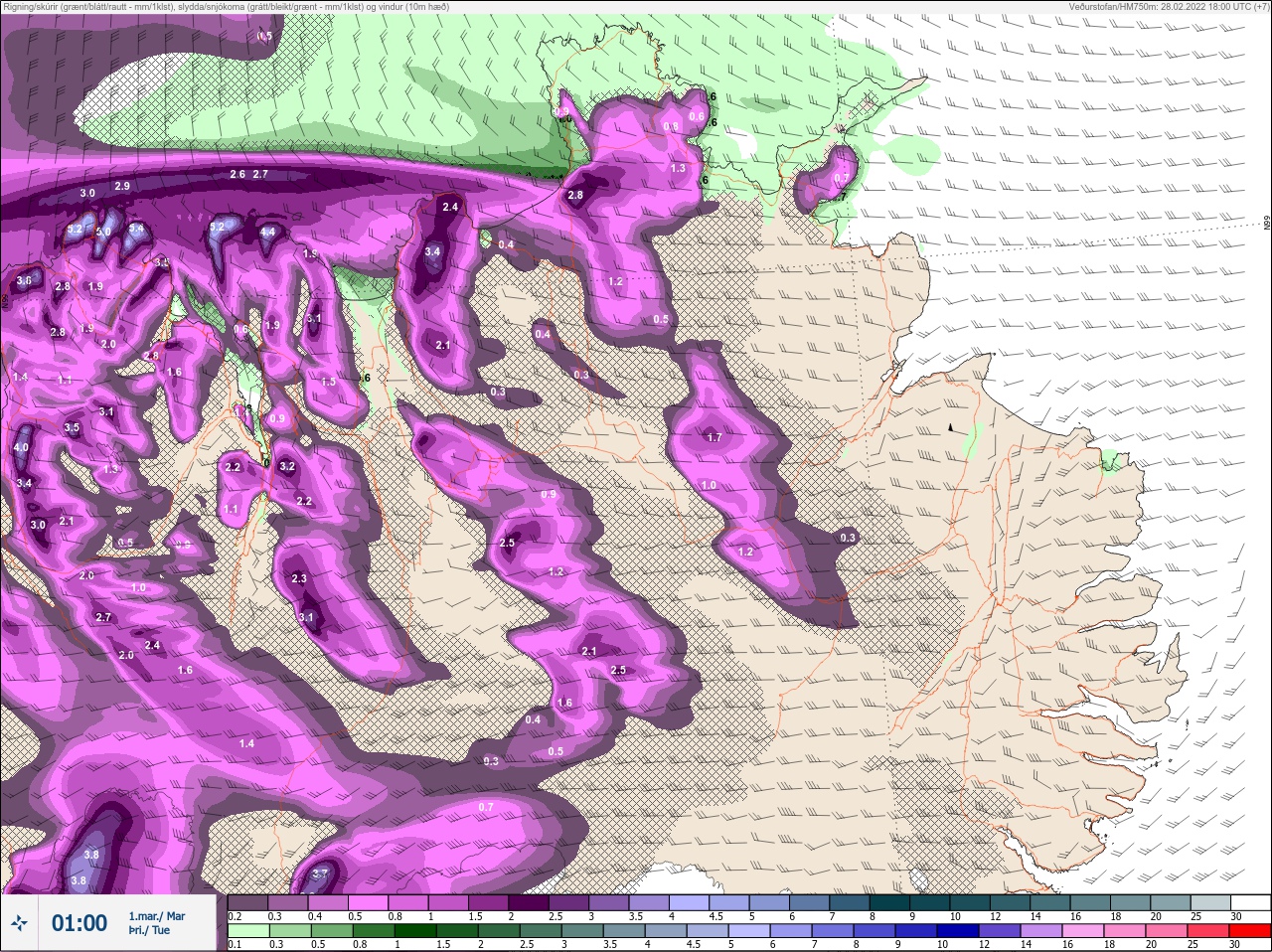Click the 1.5 precipitation value on the map

(x=328, y=382)
